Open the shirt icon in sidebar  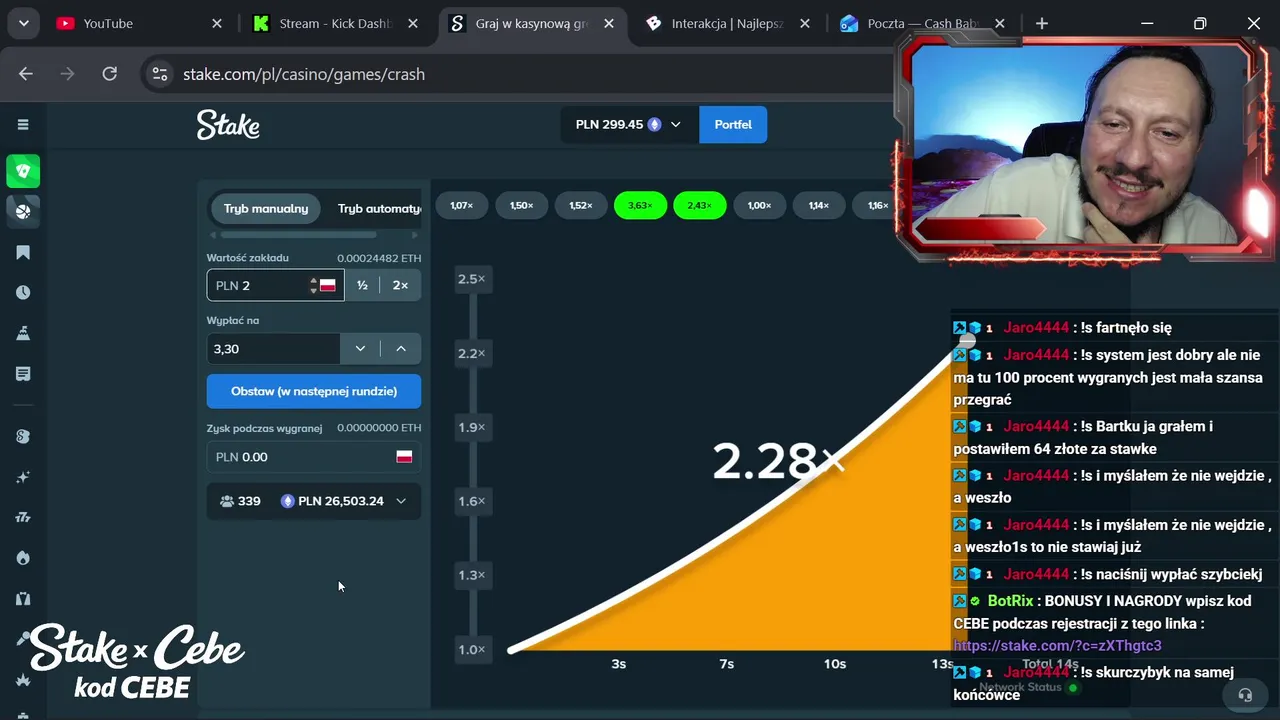coord(23,598)
